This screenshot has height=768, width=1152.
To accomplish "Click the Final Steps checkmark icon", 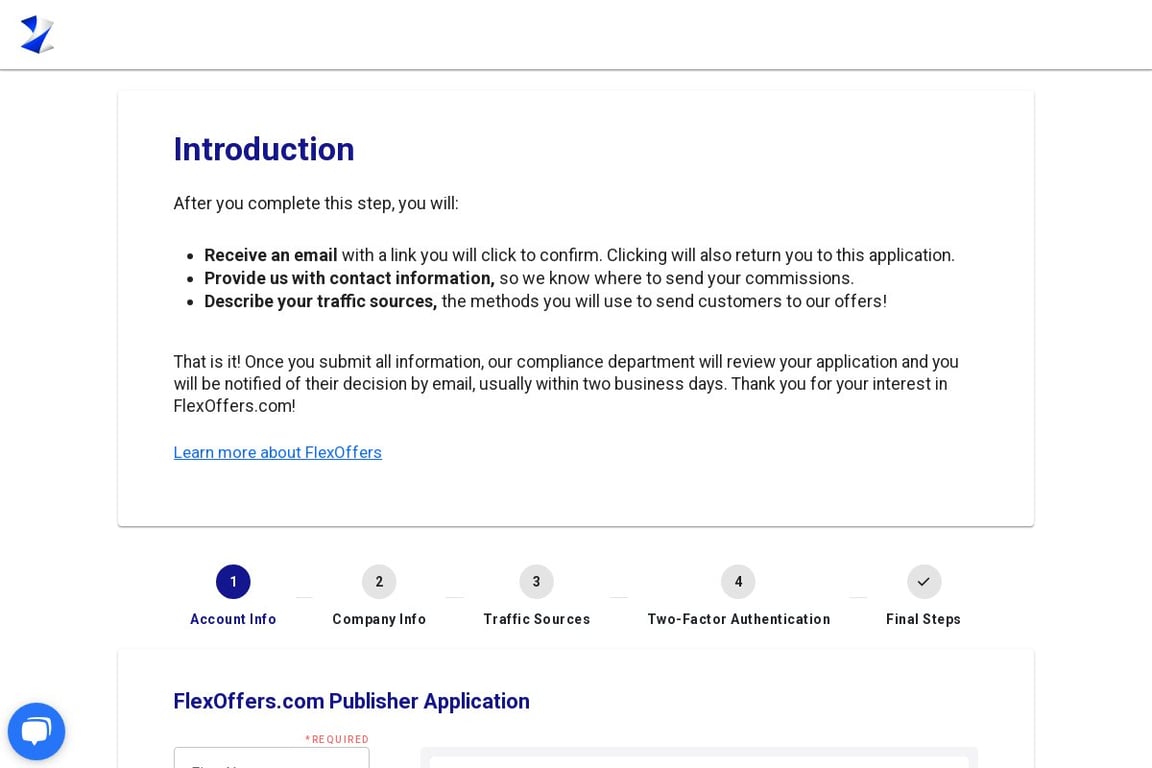I will click(923, 581).
